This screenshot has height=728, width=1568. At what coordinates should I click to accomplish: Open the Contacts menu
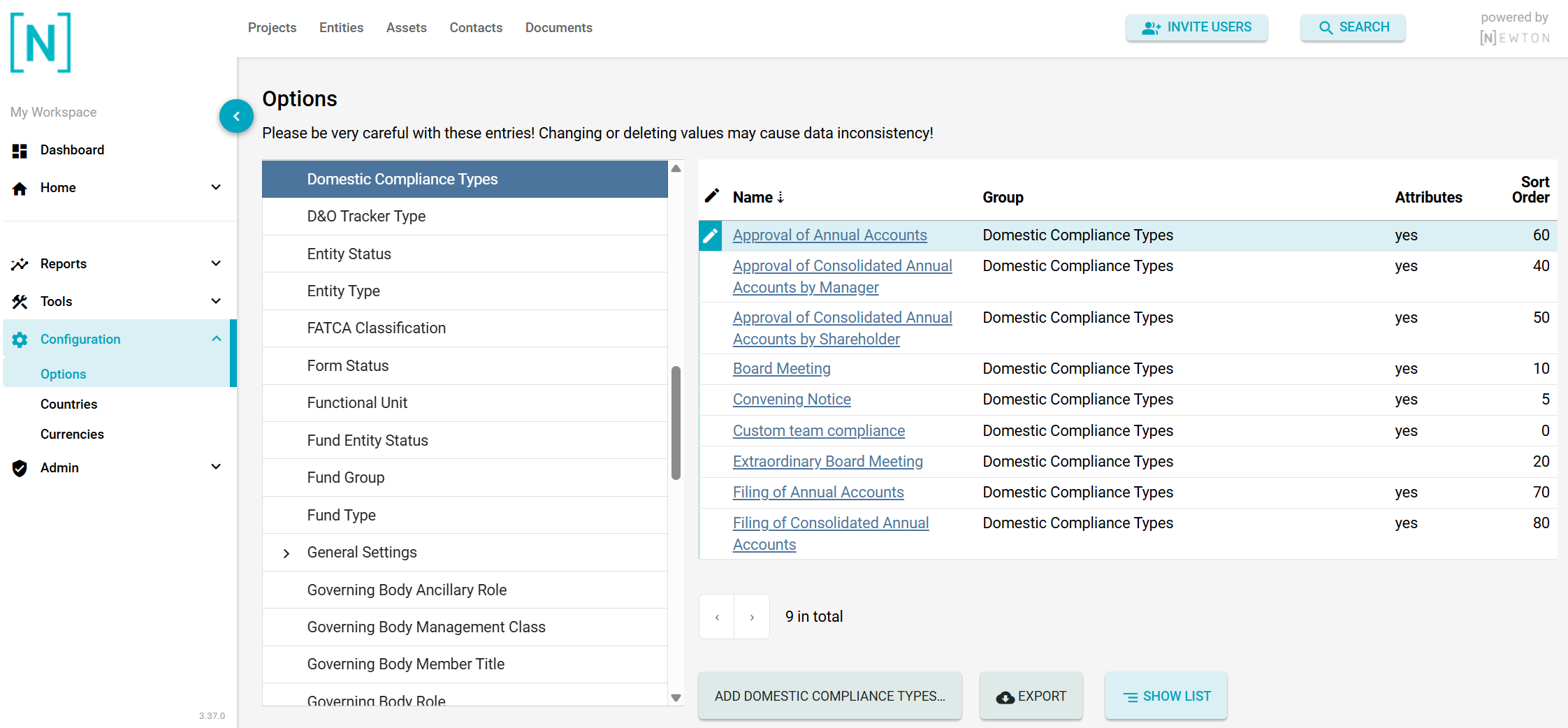click(x=476, y=28)
